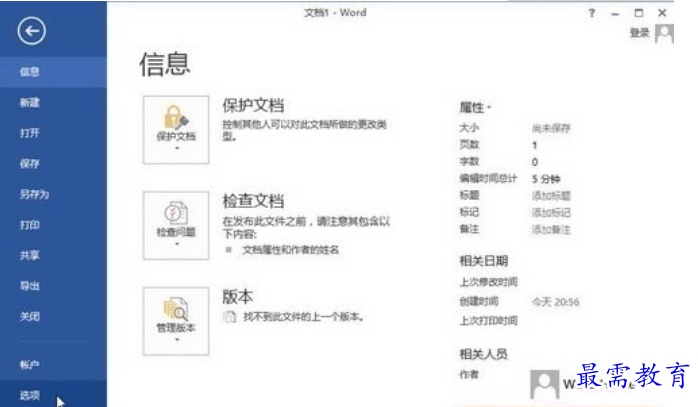Click the 相关日期 heading
This screenshot has height=407, width=698.
click(x=483, y=261)
